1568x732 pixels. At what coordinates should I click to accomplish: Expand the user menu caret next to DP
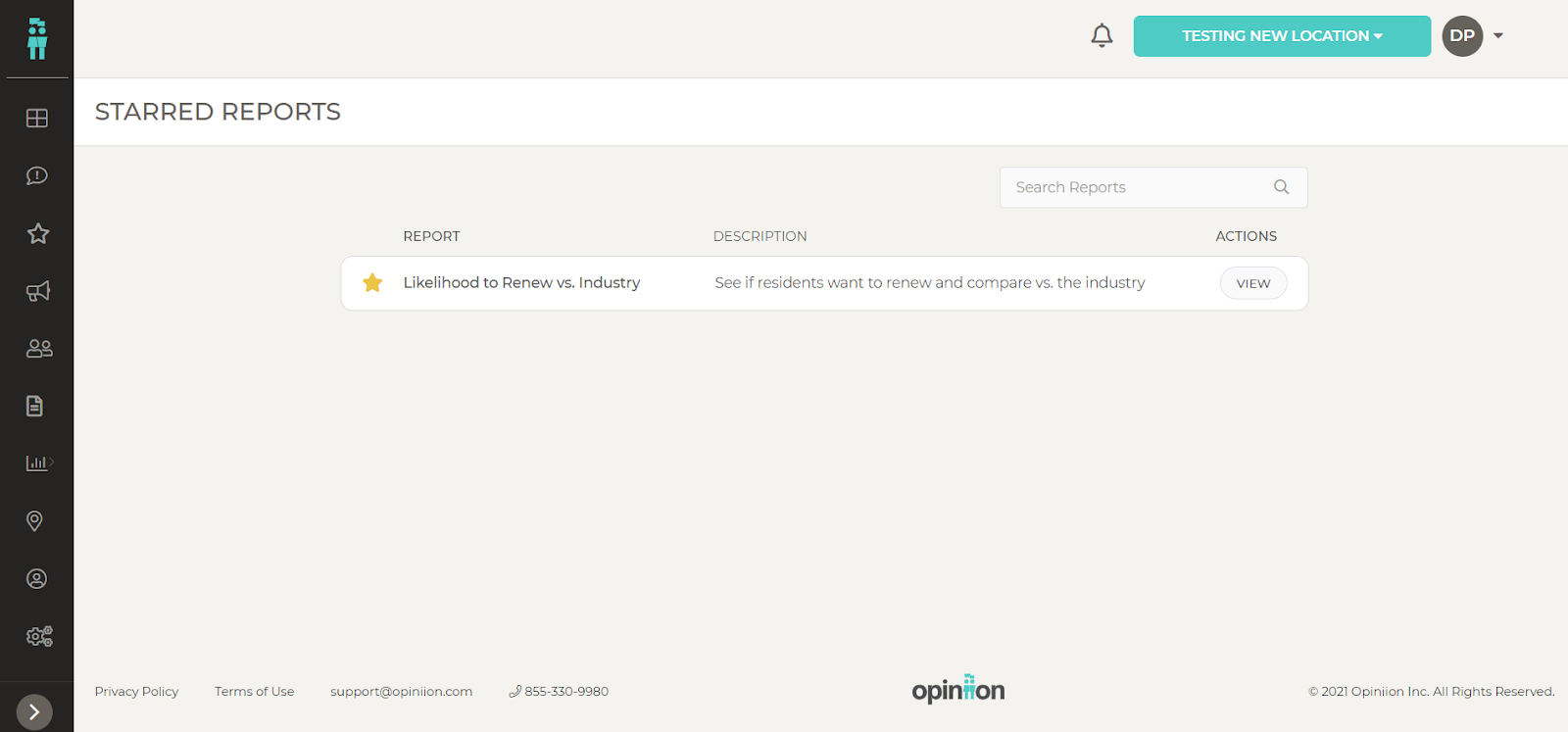[1498, 36]
